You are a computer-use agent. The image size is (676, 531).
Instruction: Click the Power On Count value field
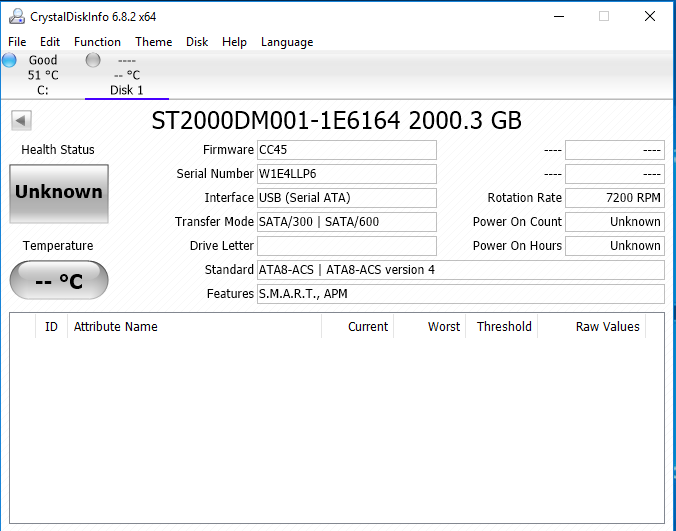pos(615,222)
